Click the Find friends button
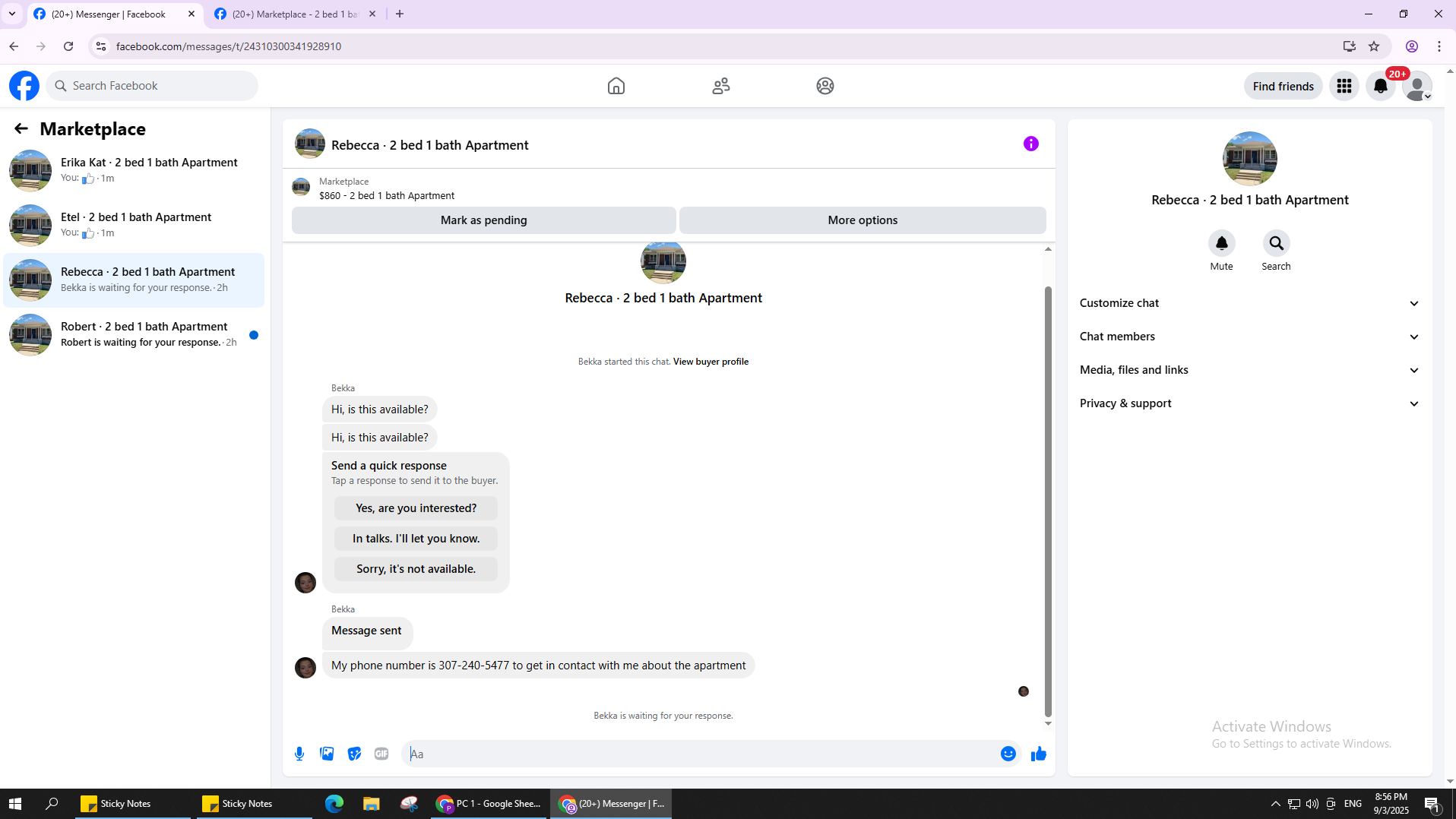 click(x=1283, y=86)
